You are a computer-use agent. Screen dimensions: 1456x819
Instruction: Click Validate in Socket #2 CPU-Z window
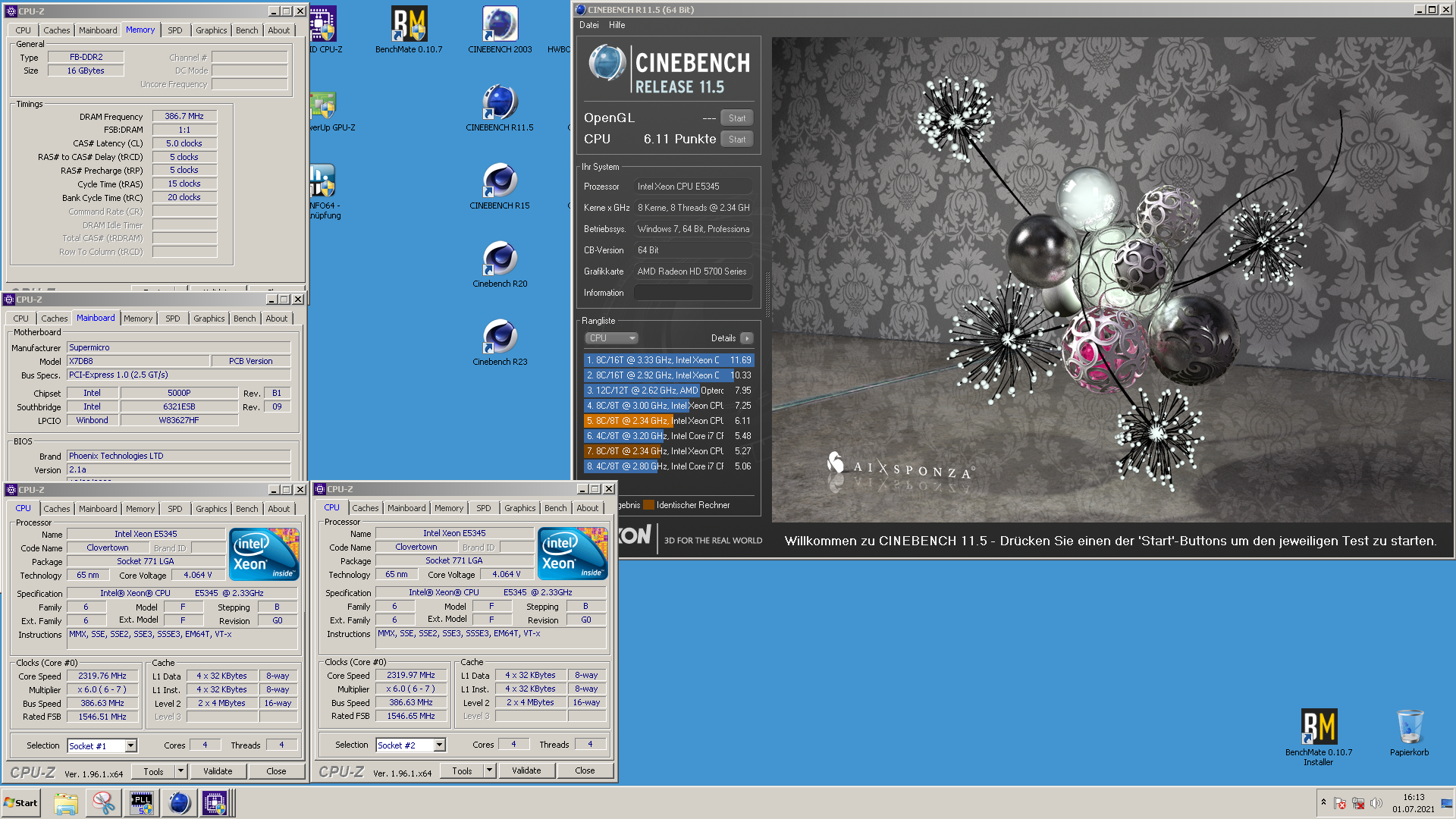click(526, 770)
